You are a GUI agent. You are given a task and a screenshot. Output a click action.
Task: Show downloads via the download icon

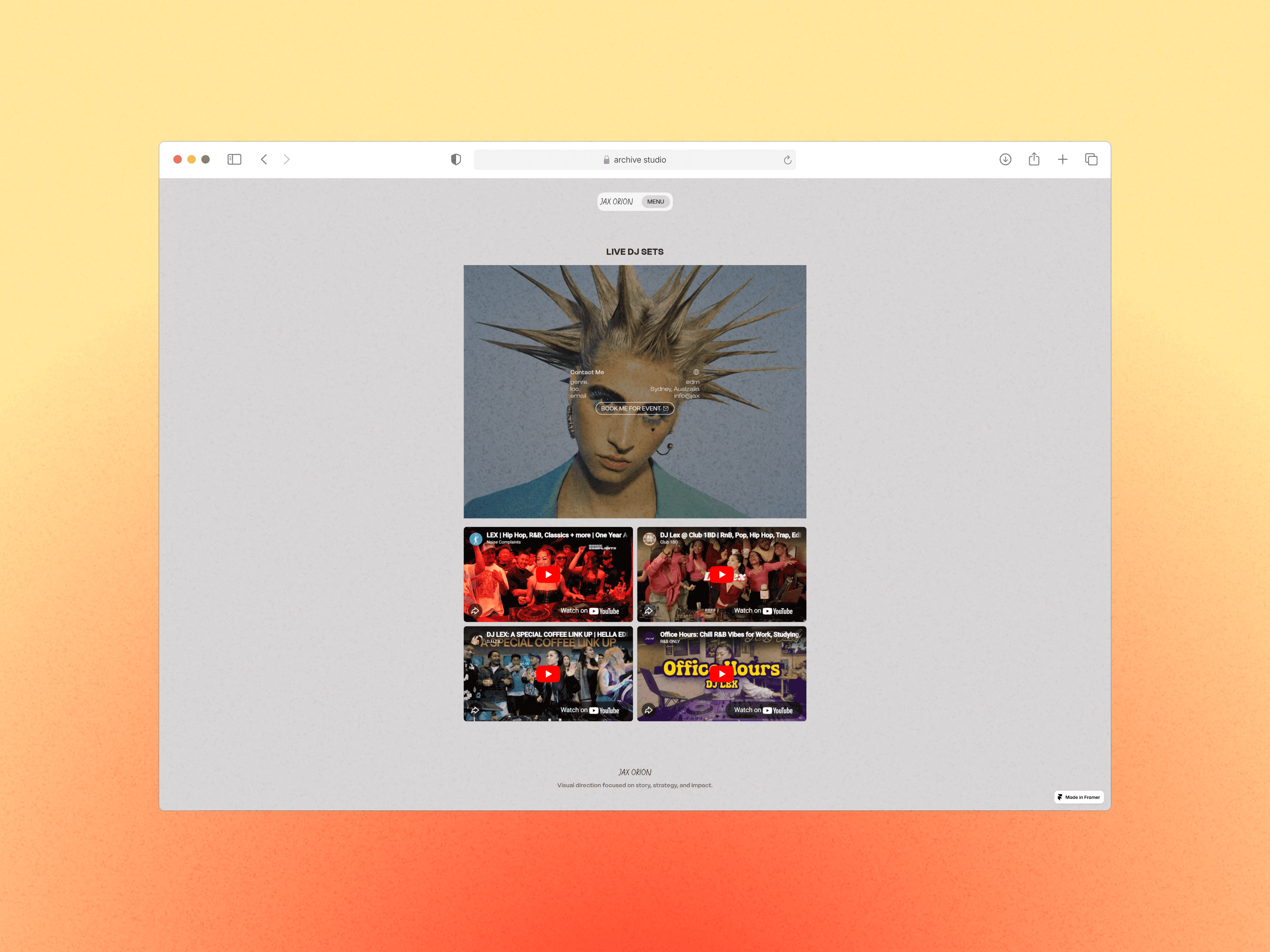pyautogui.click(x=1005, y=160)
